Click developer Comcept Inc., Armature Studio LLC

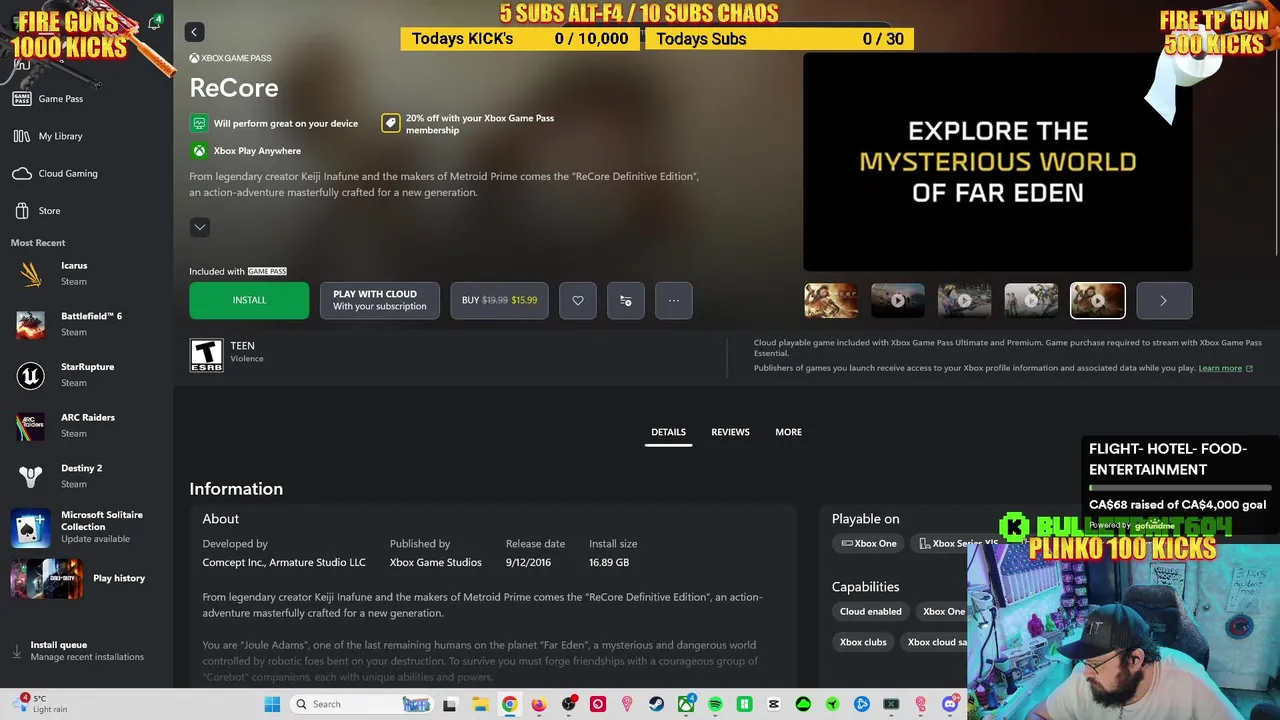click(284, 562)
